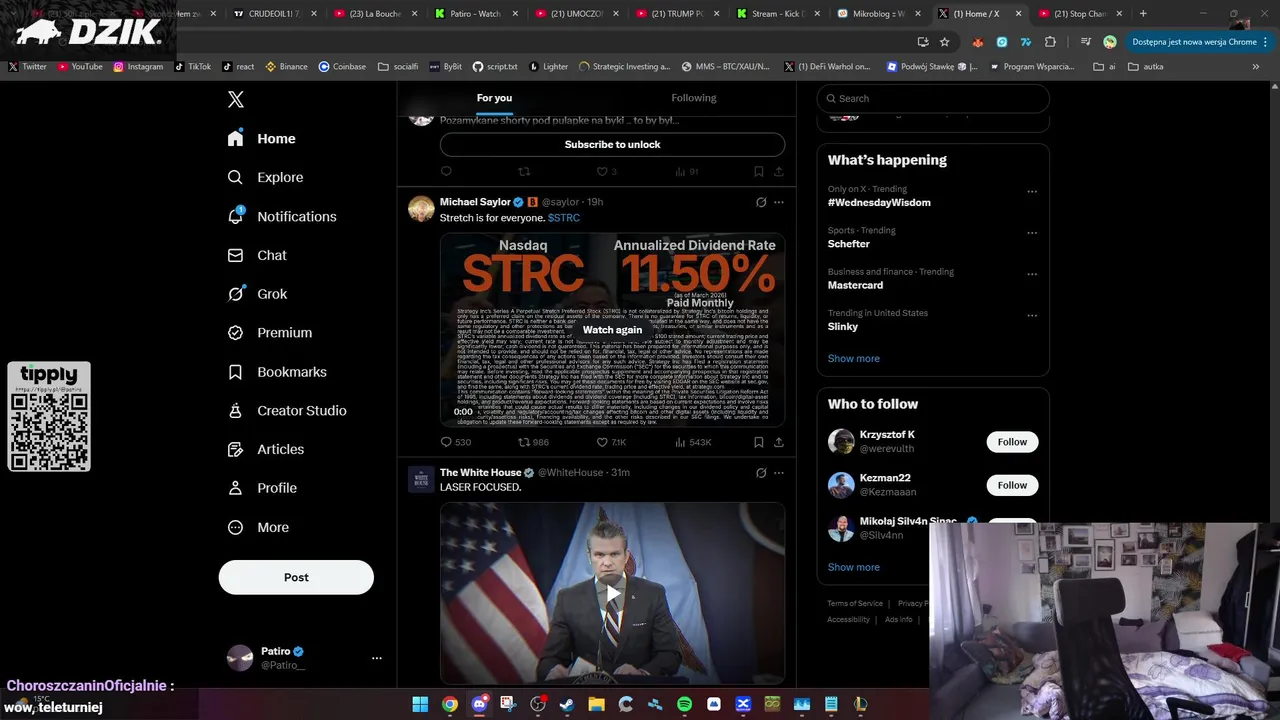Open Profile in the sidebar
This screenshot has width=1280, height=720.
click(x=262, y=488)
